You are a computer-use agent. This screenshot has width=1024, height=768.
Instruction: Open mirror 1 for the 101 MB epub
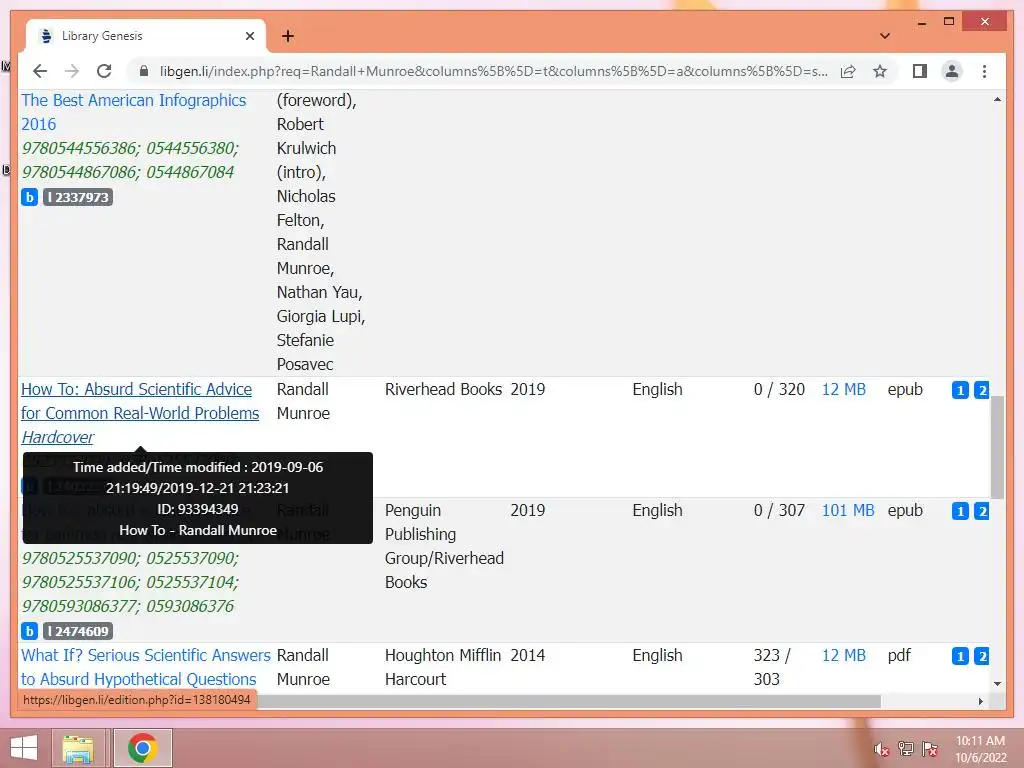[960, 511]
